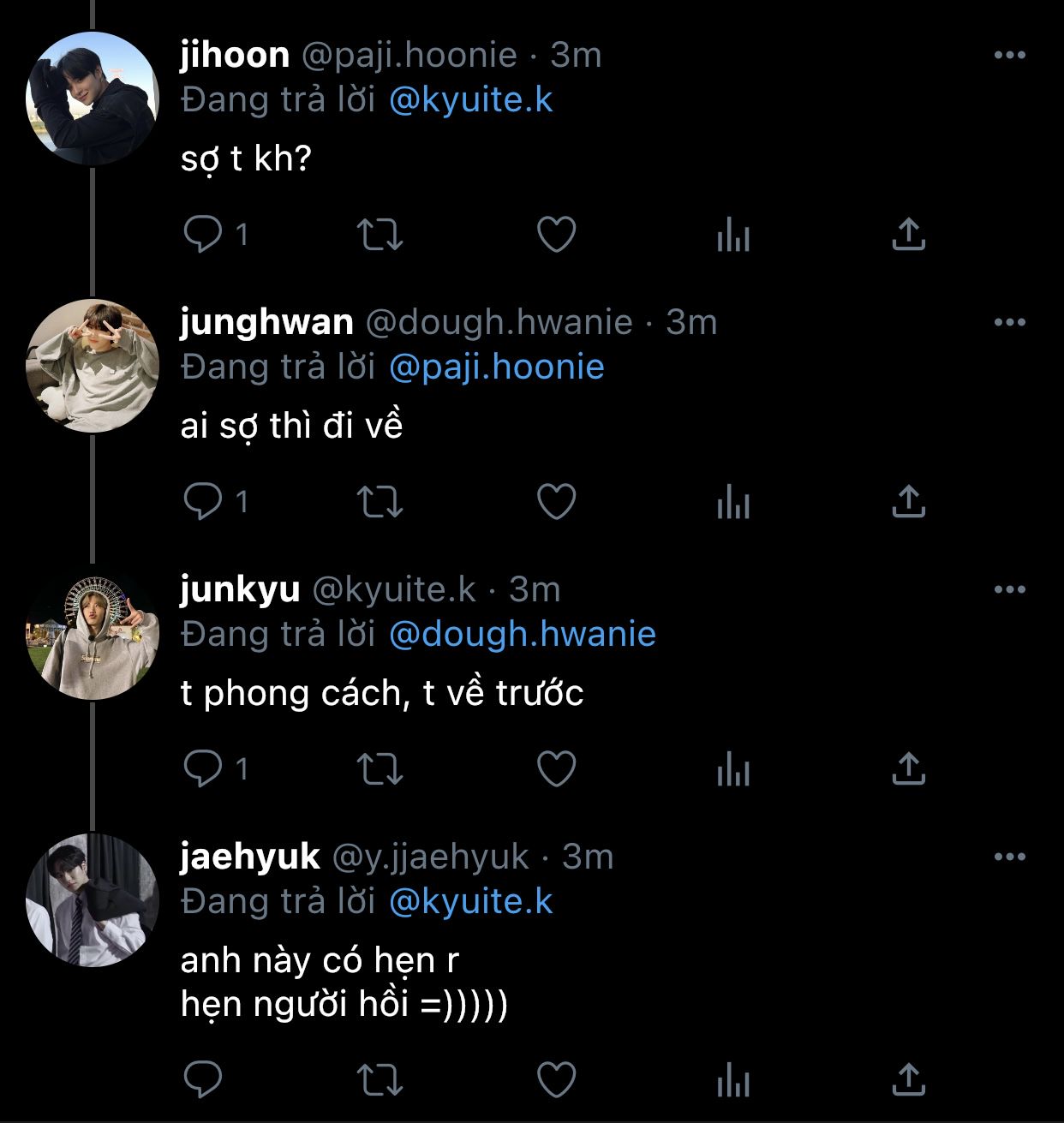Like jaehyuk's tweet with the heart
The height and width of the screenshot is (1123, 1064).
pyautogui.click(x=556, y=1079)
